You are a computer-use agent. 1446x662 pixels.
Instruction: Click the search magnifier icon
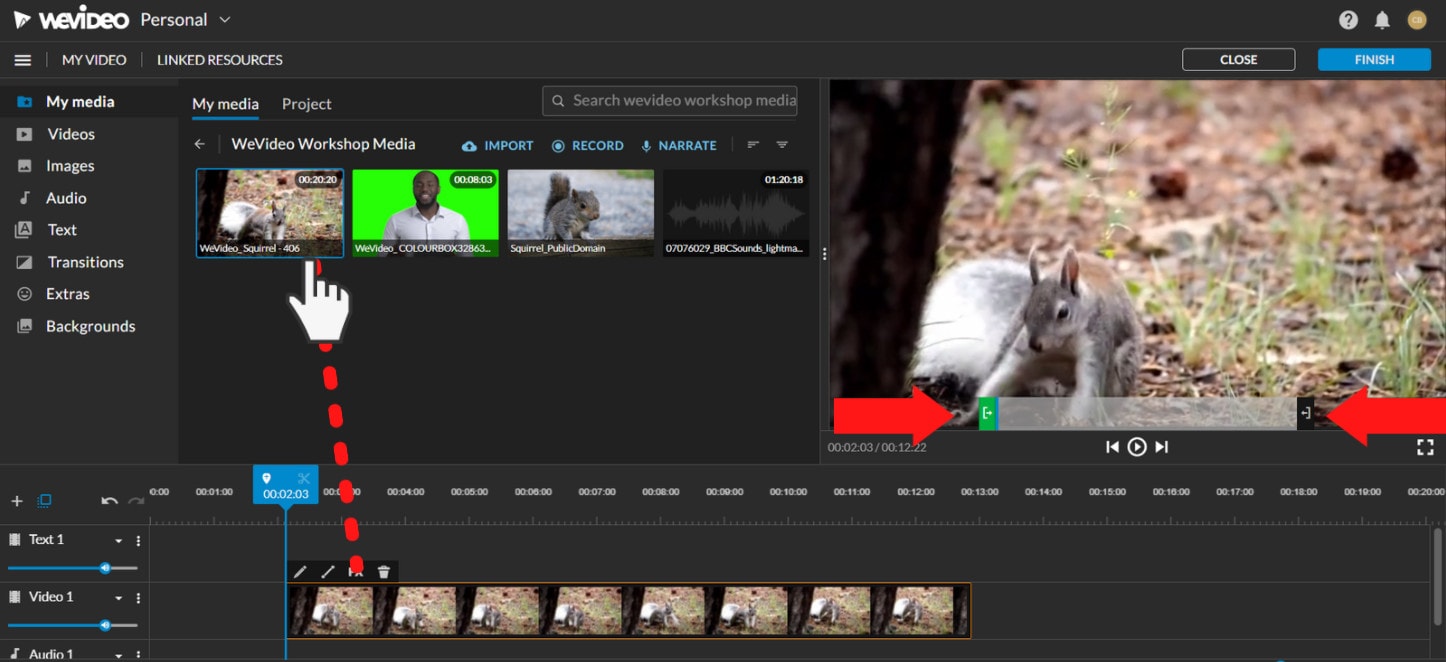coord(557,100)
